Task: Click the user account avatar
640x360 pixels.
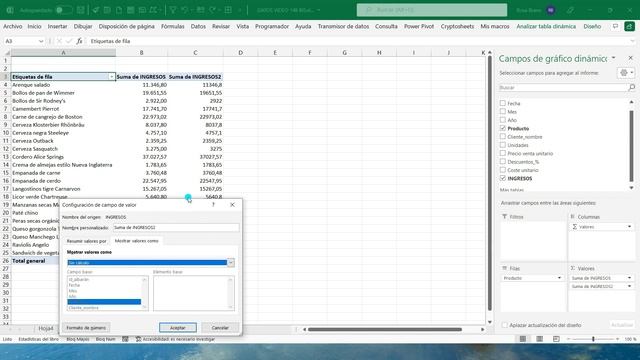Action: pyautogui.click(x=551, y=10)
